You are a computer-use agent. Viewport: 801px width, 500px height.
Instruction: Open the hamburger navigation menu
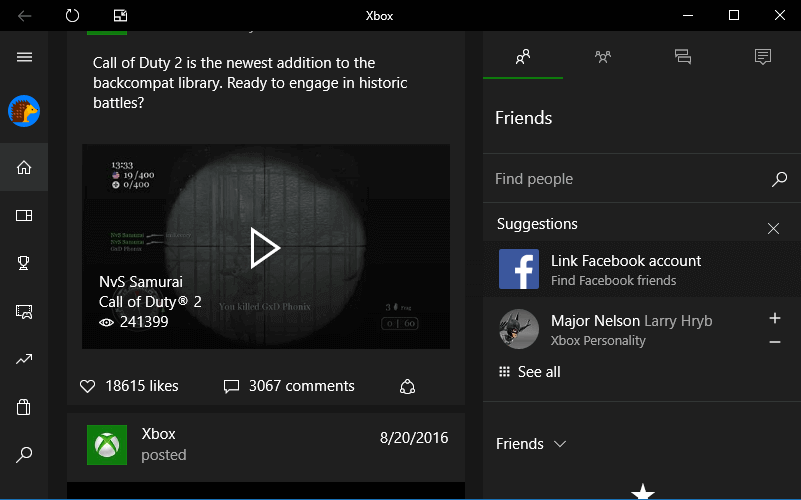[x=24, y=57]
